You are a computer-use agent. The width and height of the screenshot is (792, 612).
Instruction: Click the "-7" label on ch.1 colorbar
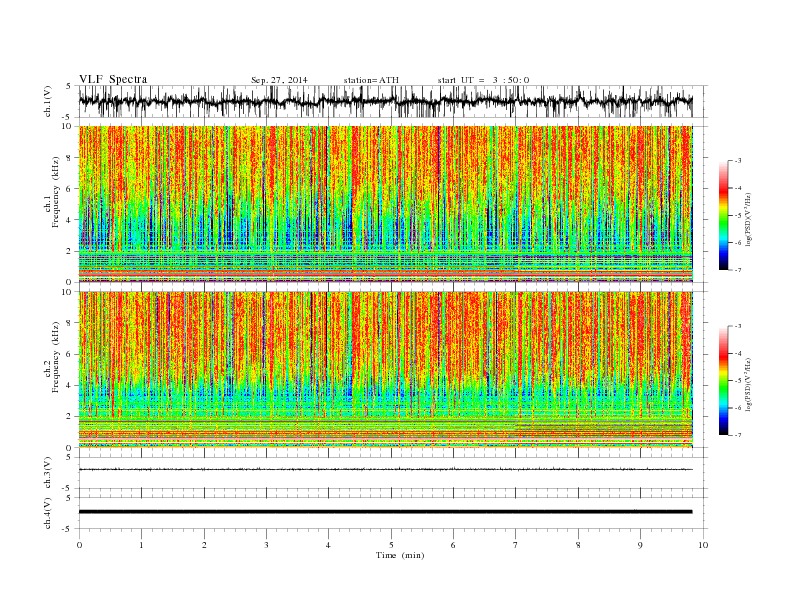pyautogui.click(x=738, y=270)
